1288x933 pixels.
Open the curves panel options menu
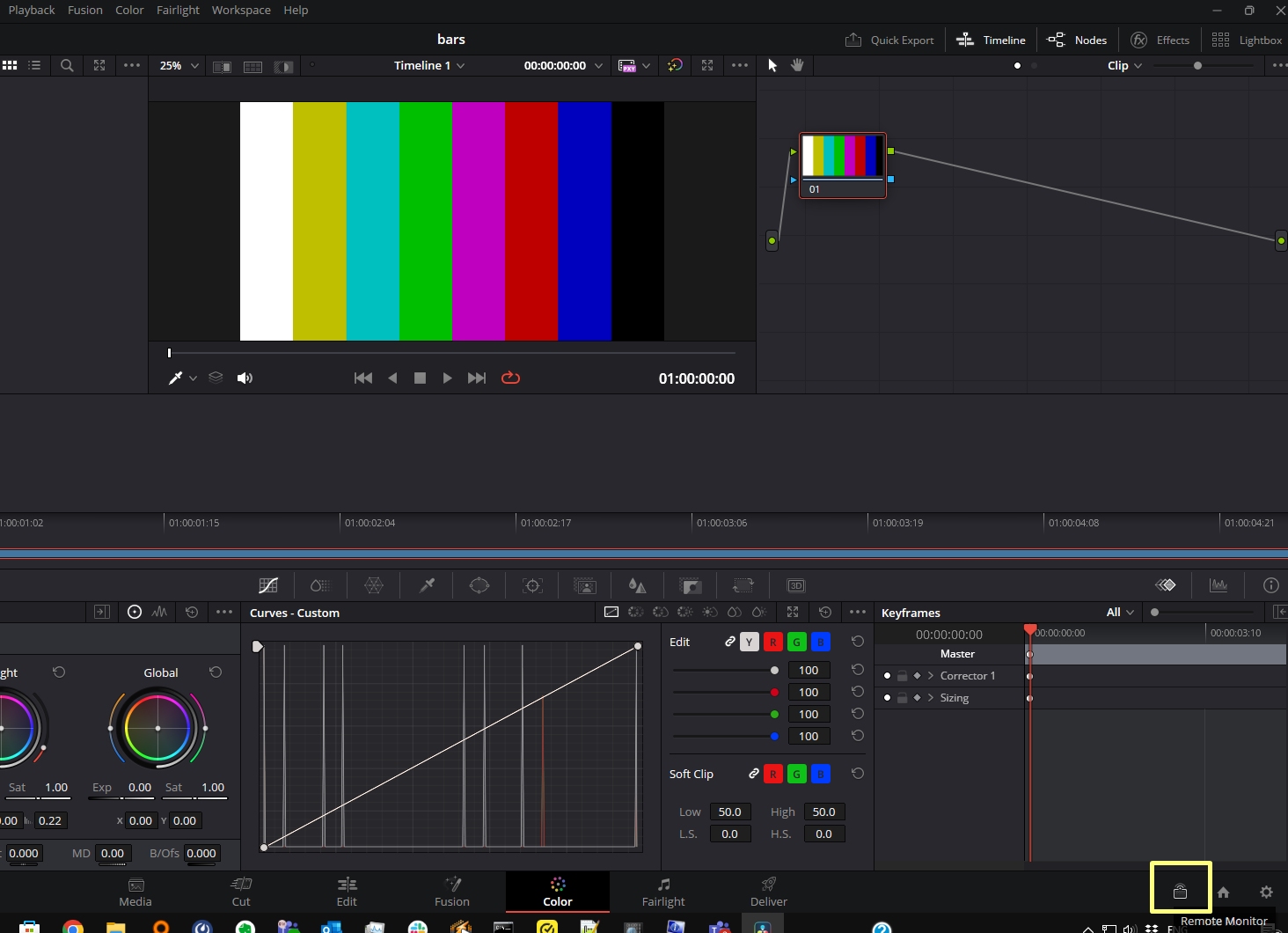[x=858, y=612]
